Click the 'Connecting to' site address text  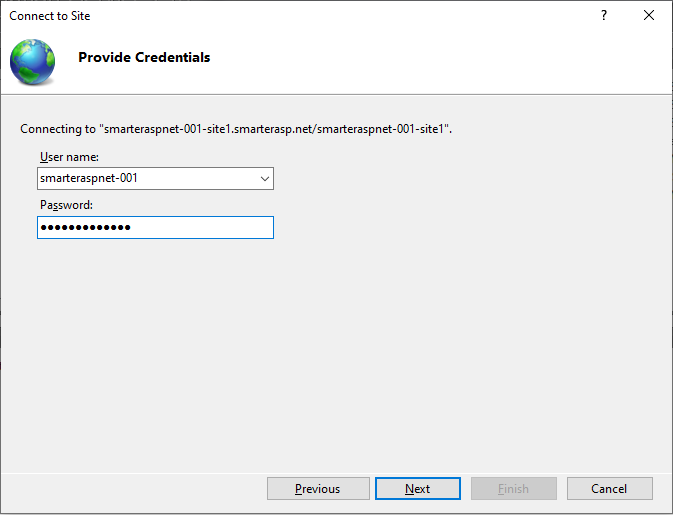point(236,129)
